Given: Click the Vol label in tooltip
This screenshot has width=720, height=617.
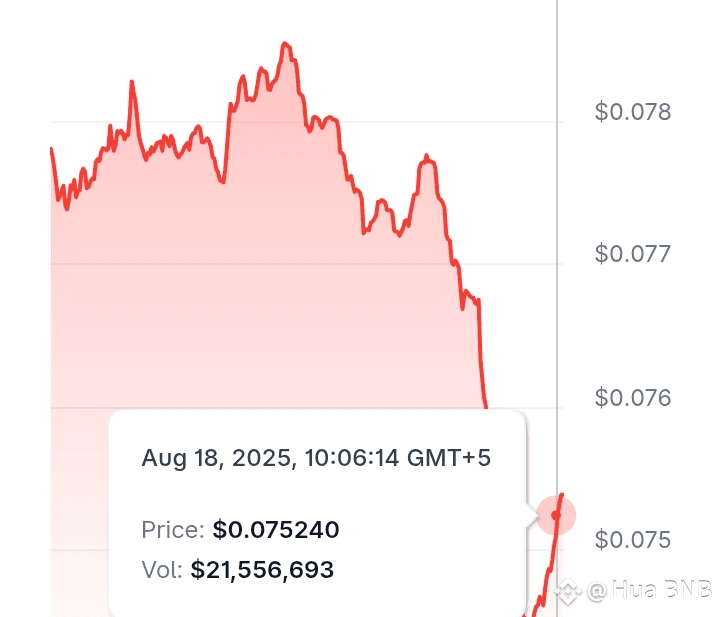Looking at the screenshot, I should pos(162,570).
